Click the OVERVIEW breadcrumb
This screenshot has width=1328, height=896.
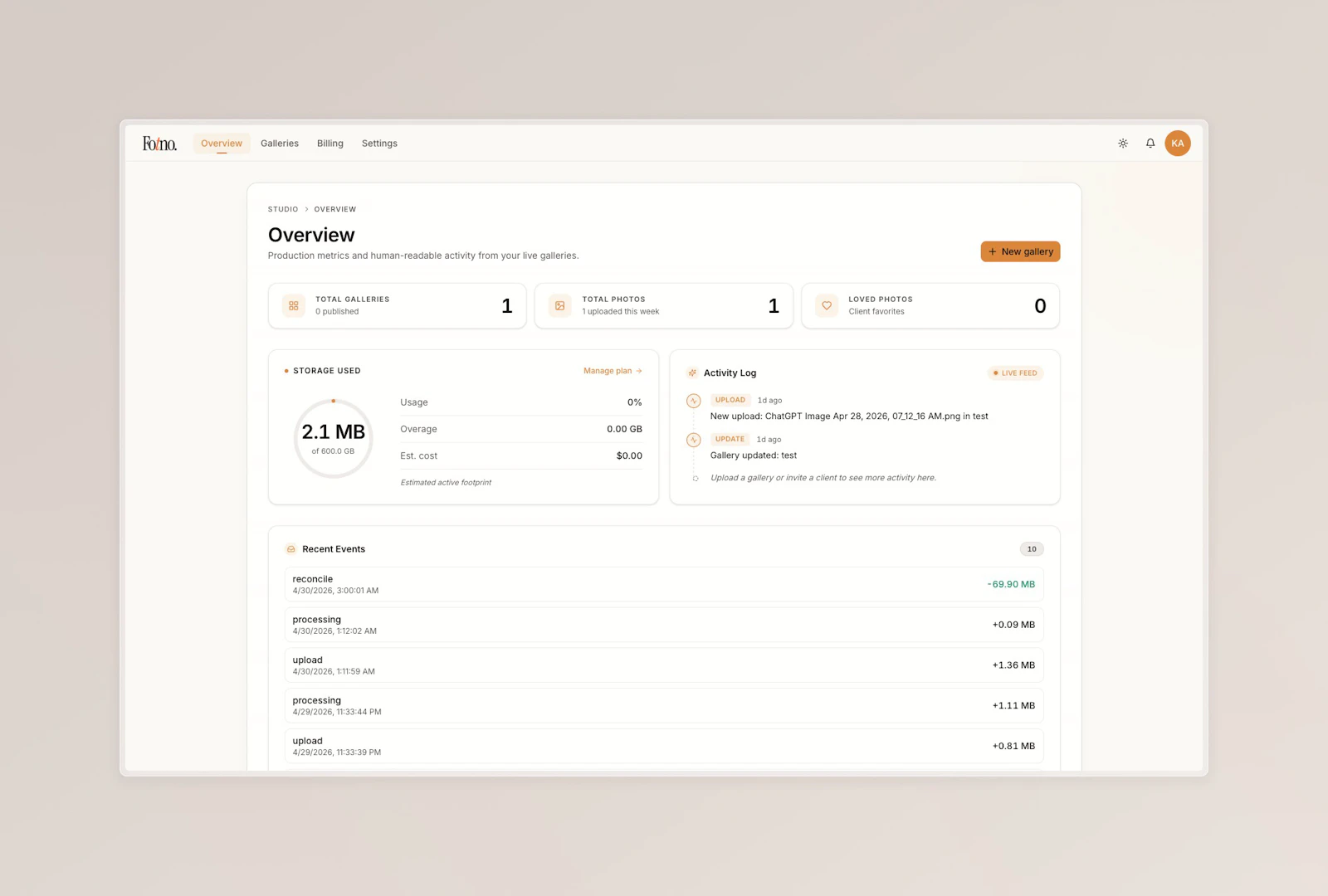point(335,209)
